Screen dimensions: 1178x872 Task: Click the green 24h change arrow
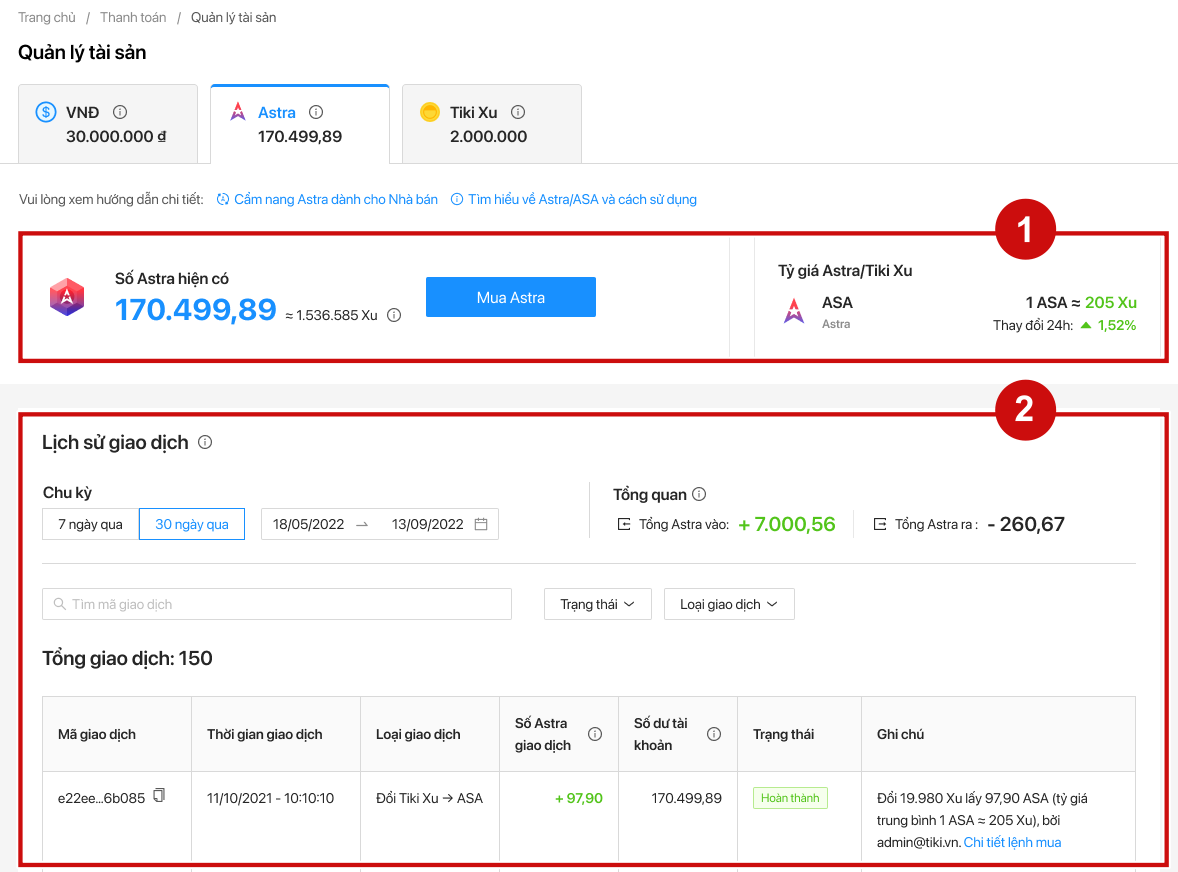[x=1086, y=325]
